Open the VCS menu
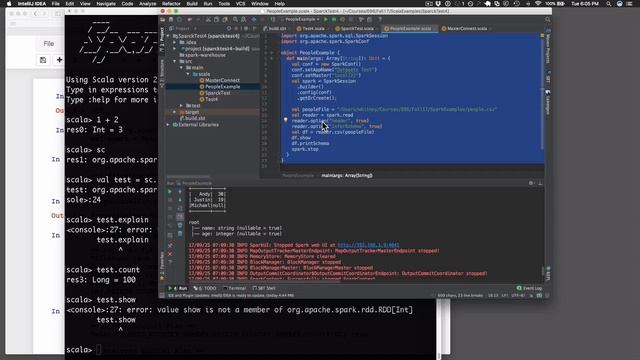640x360 pixels. [x=240, y=4]
